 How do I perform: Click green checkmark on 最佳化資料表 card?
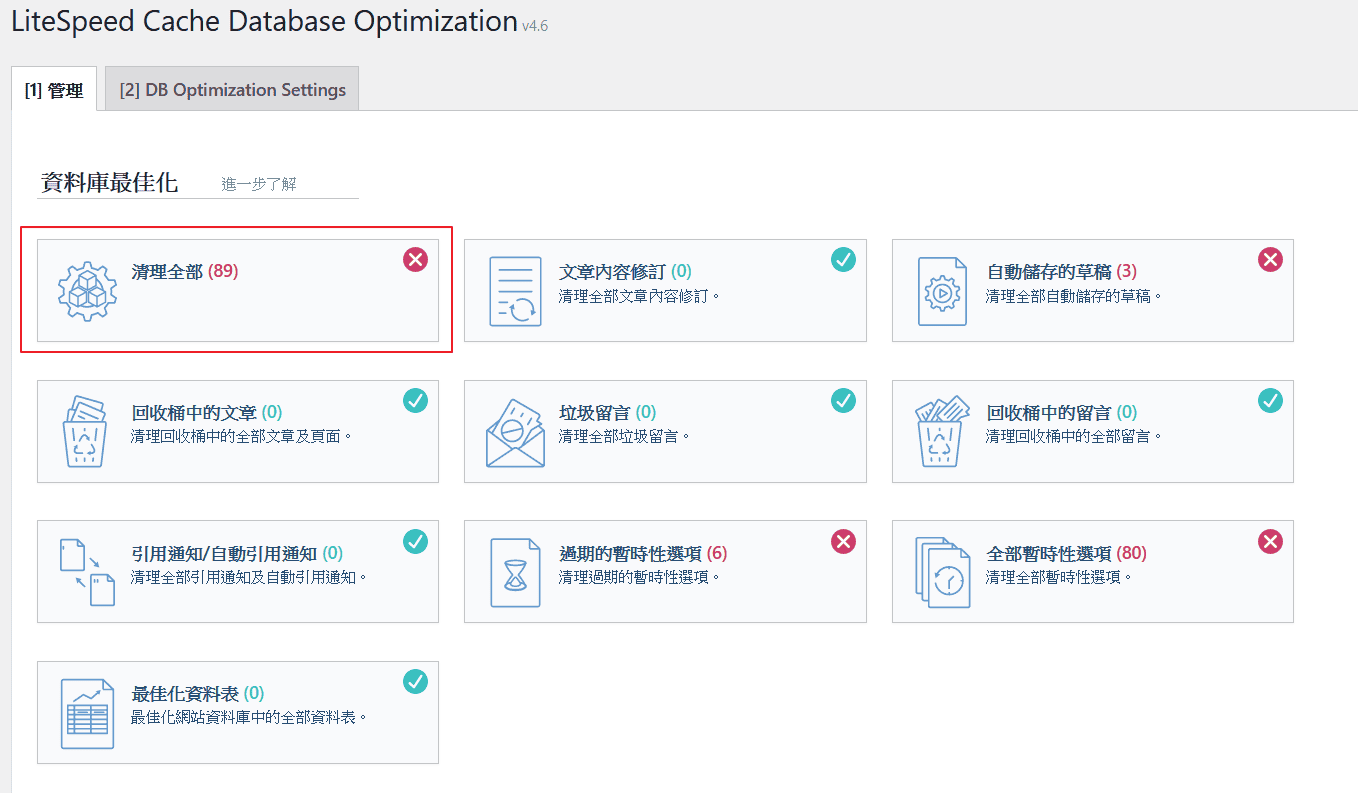[415, 682]
